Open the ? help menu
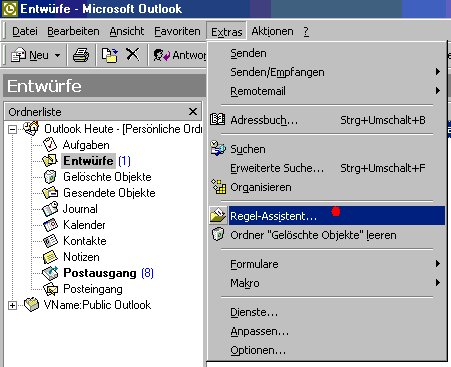 (x=306, y=32)
